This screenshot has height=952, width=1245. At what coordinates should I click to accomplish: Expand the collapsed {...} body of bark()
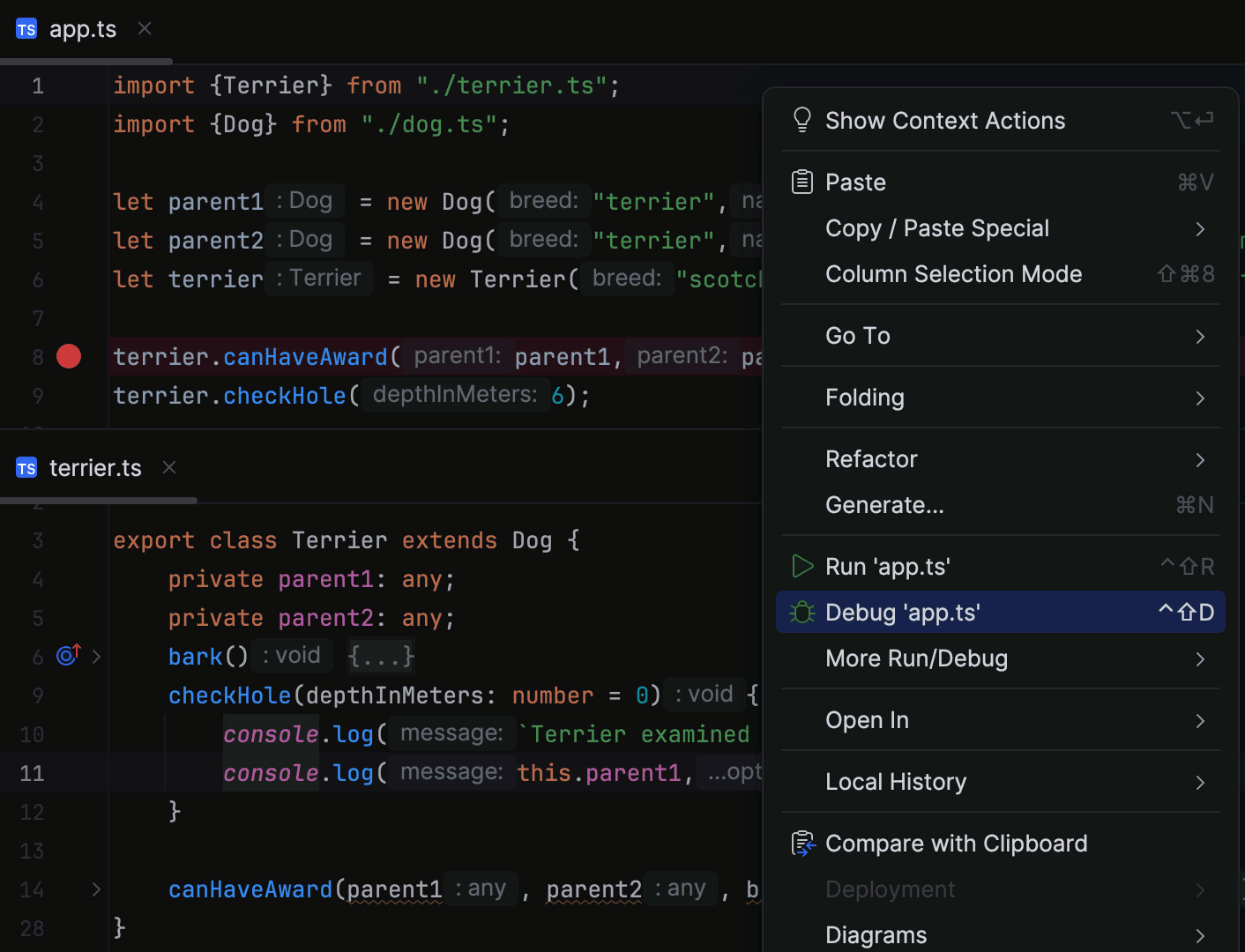click(380, 656)
